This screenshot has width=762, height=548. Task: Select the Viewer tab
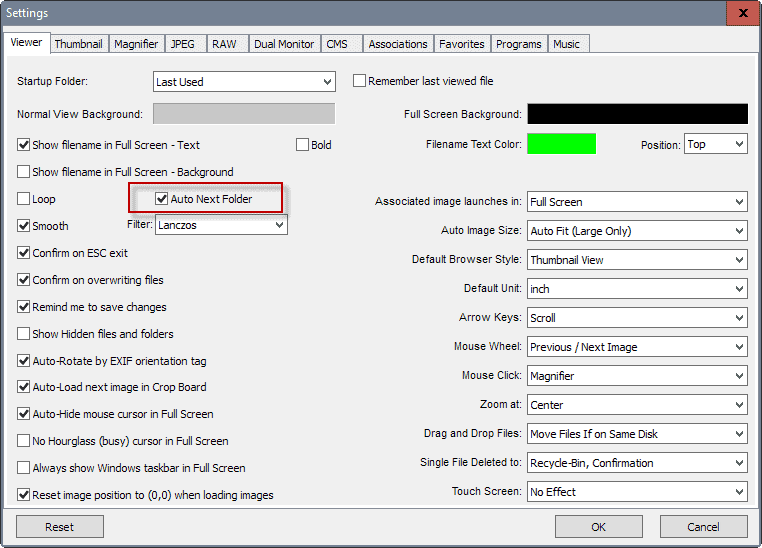pyautogui.click(x=26, y=43)
